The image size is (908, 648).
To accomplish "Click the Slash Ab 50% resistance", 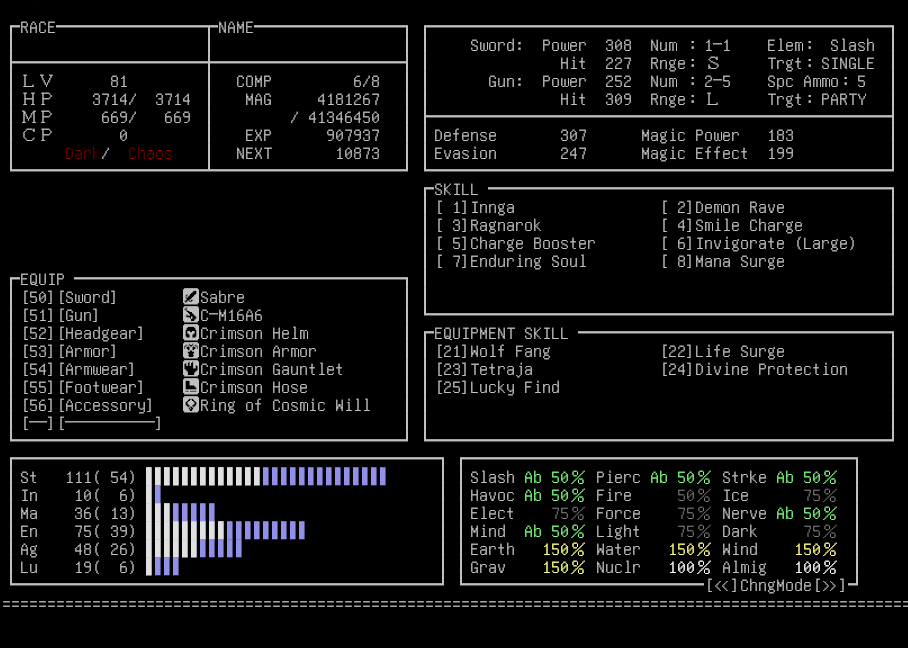I will coord(527,477).
